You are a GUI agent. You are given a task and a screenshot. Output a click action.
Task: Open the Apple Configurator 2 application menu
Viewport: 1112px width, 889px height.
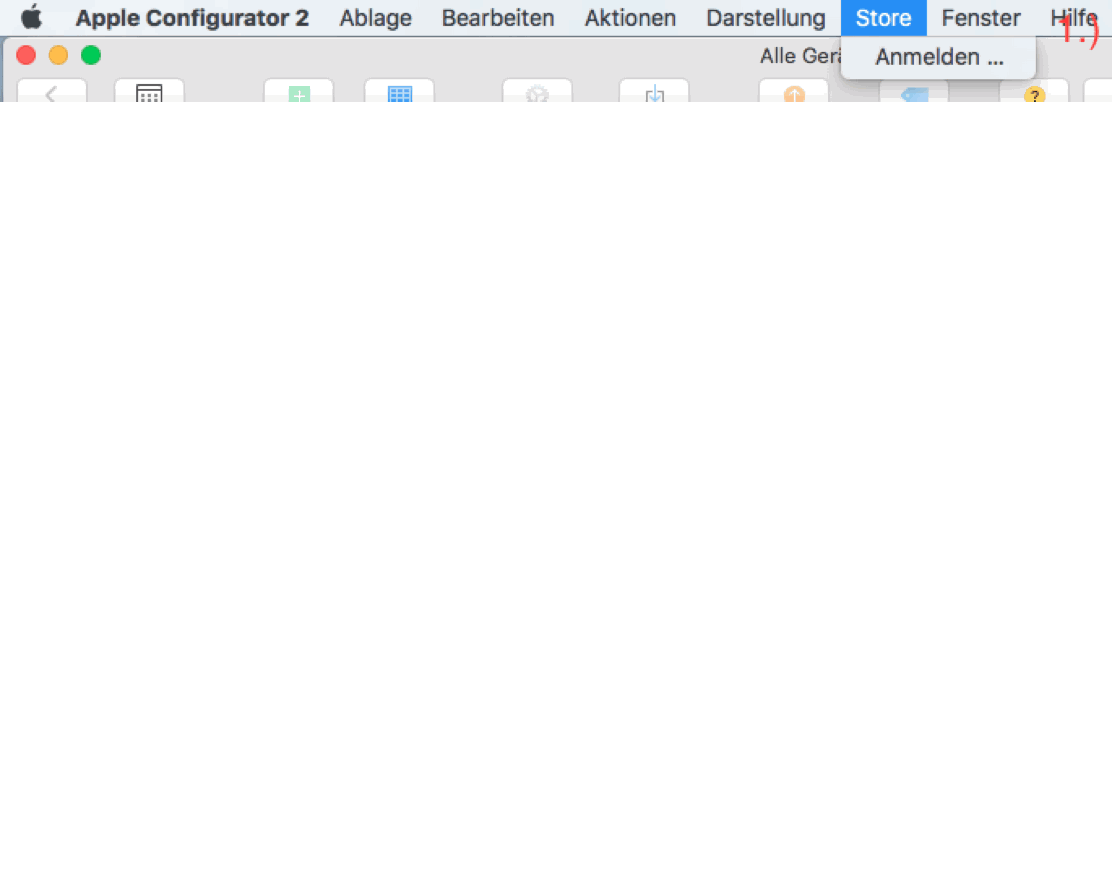click(x=192, y=18)
